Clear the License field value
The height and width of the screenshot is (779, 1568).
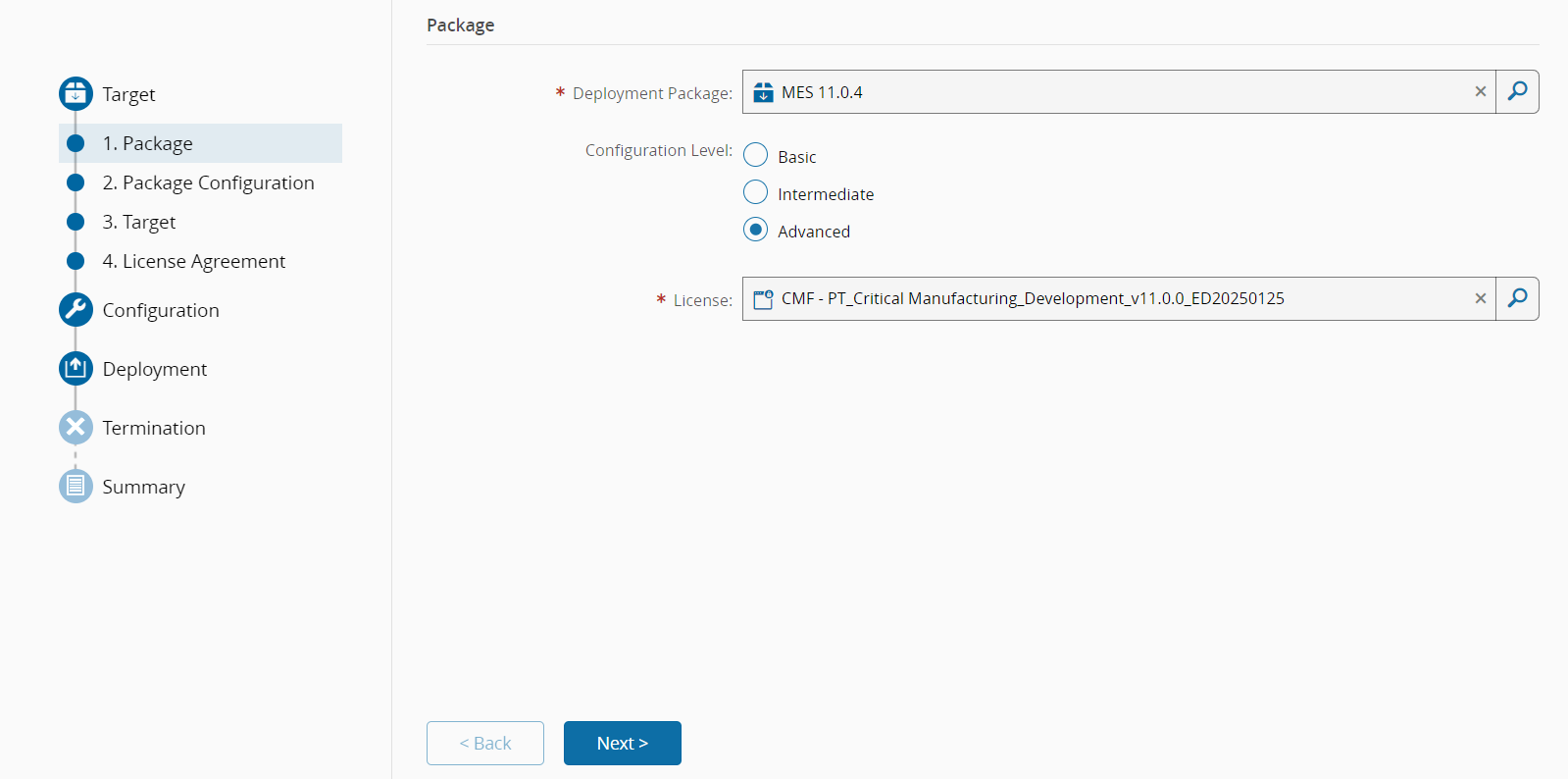click(1481, 298)
